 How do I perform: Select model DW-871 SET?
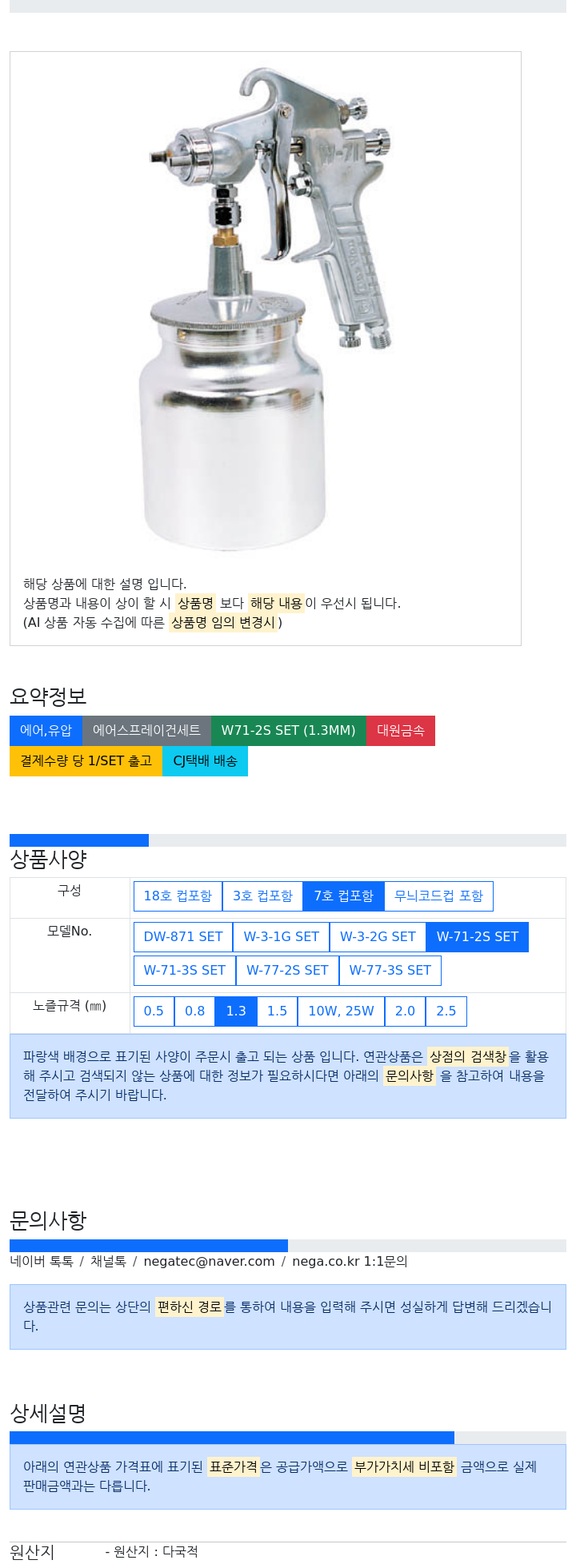[x=183, y=936]
